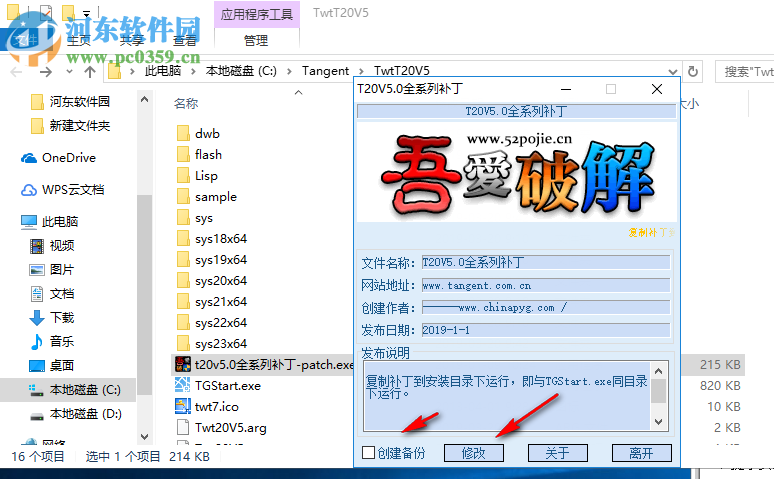Click the 关于 button
The height and width of the screenshot is (479, 774).
[x=558, y=453]
